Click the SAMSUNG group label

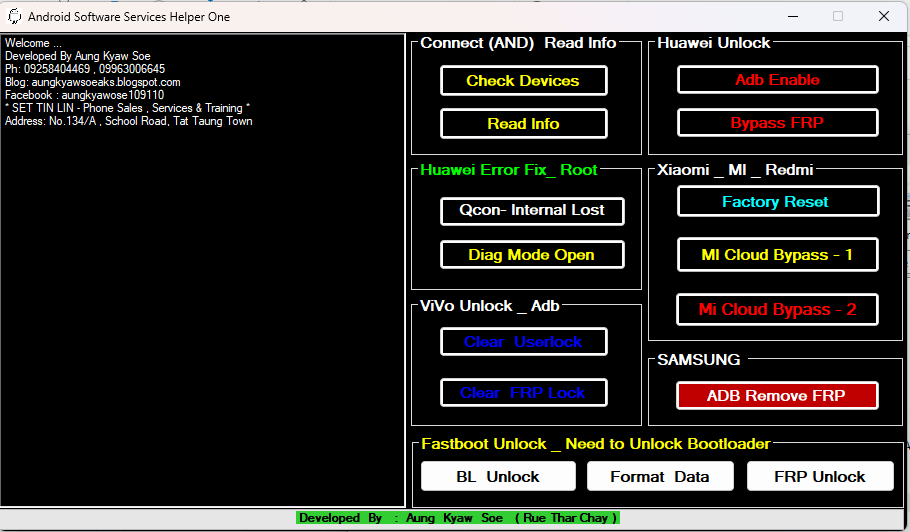(x=699, y=360)
